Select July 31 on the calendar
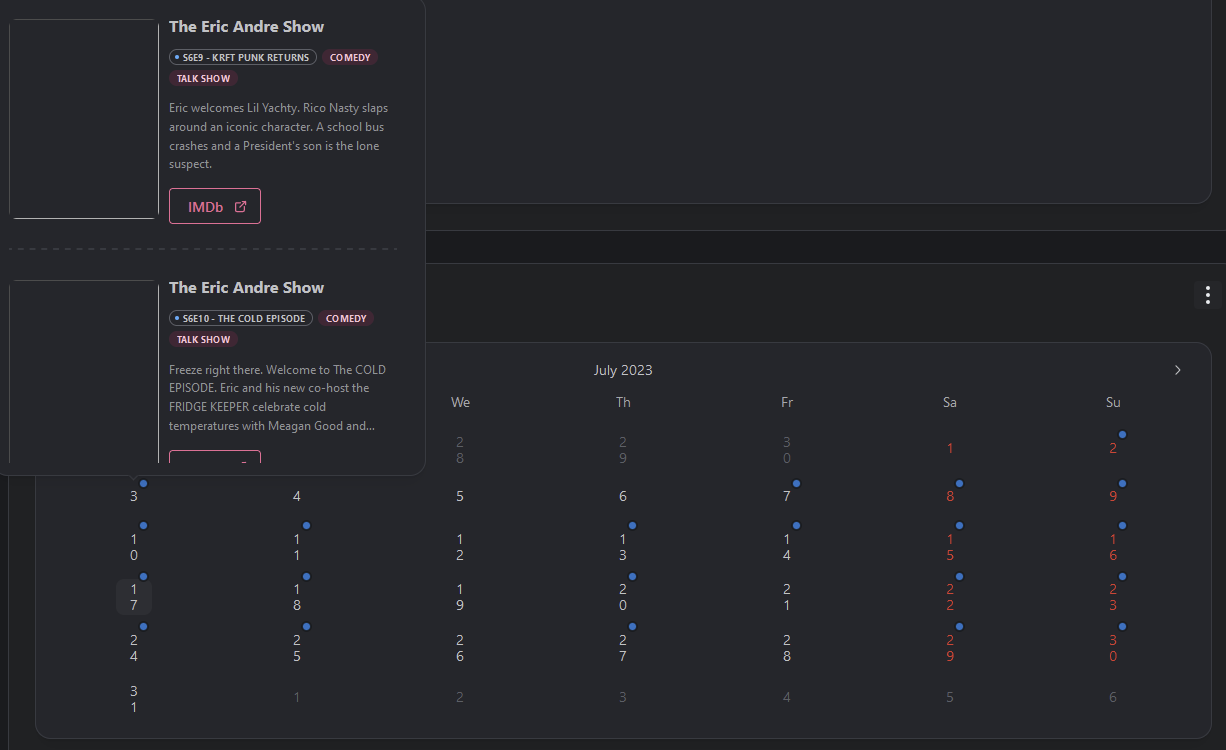The width and height of the screenshot is (1226, 750). (x=134, y=699)
